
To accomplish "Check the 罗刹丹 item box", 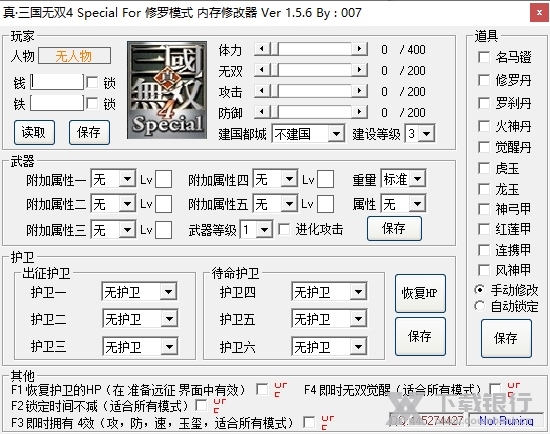I will point(484,103).
